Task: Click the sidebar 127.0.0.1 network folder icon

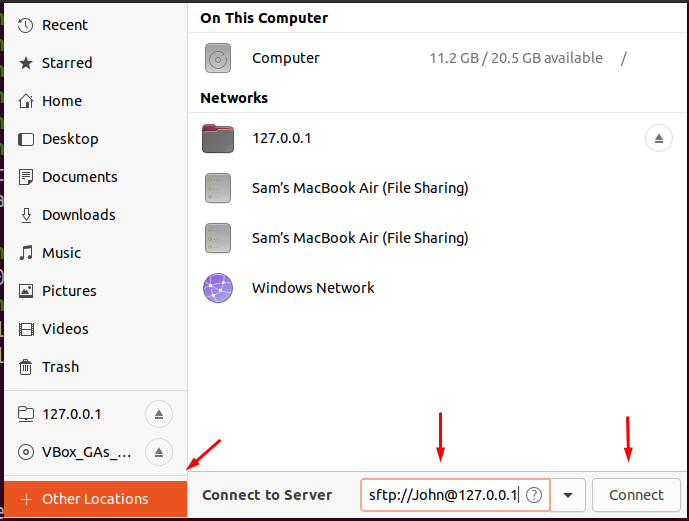Action: pyautogui.click(x=26, y=414)
